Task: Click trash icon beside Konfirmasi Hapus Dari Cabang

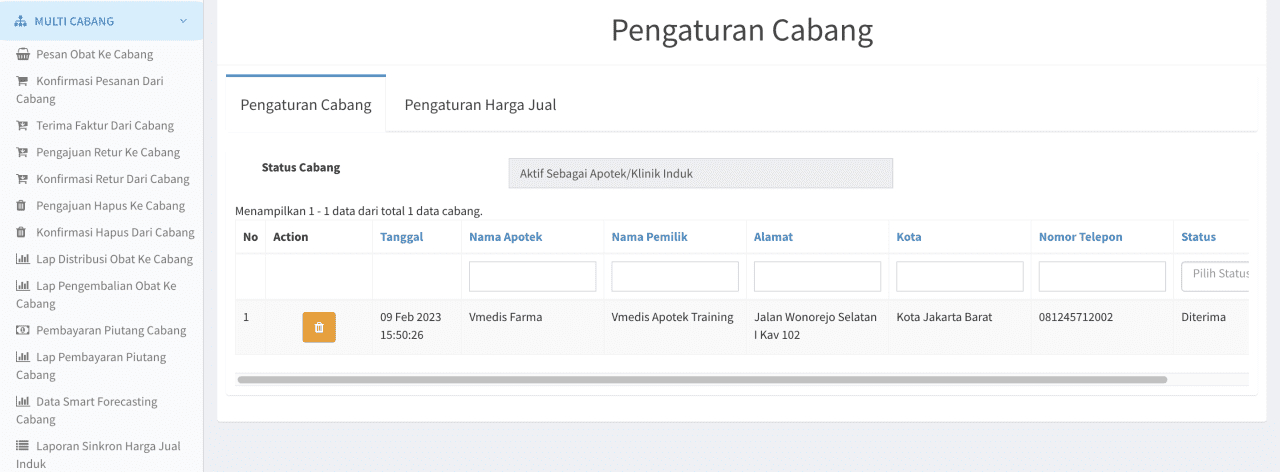Action: pos(22,232)
